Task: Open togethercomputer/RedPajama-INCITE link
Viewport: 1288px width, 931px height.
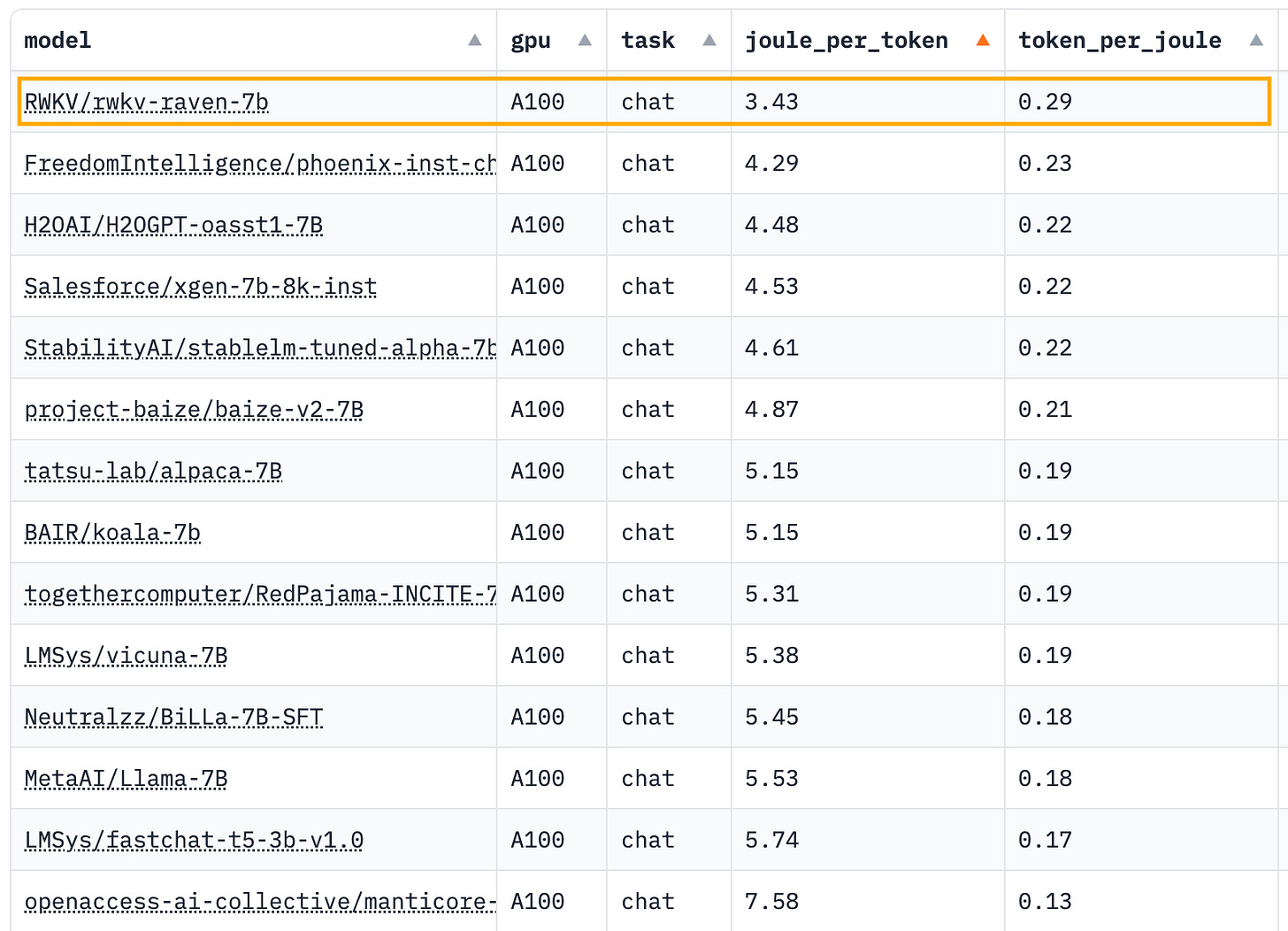Action: tap(260, 595)
